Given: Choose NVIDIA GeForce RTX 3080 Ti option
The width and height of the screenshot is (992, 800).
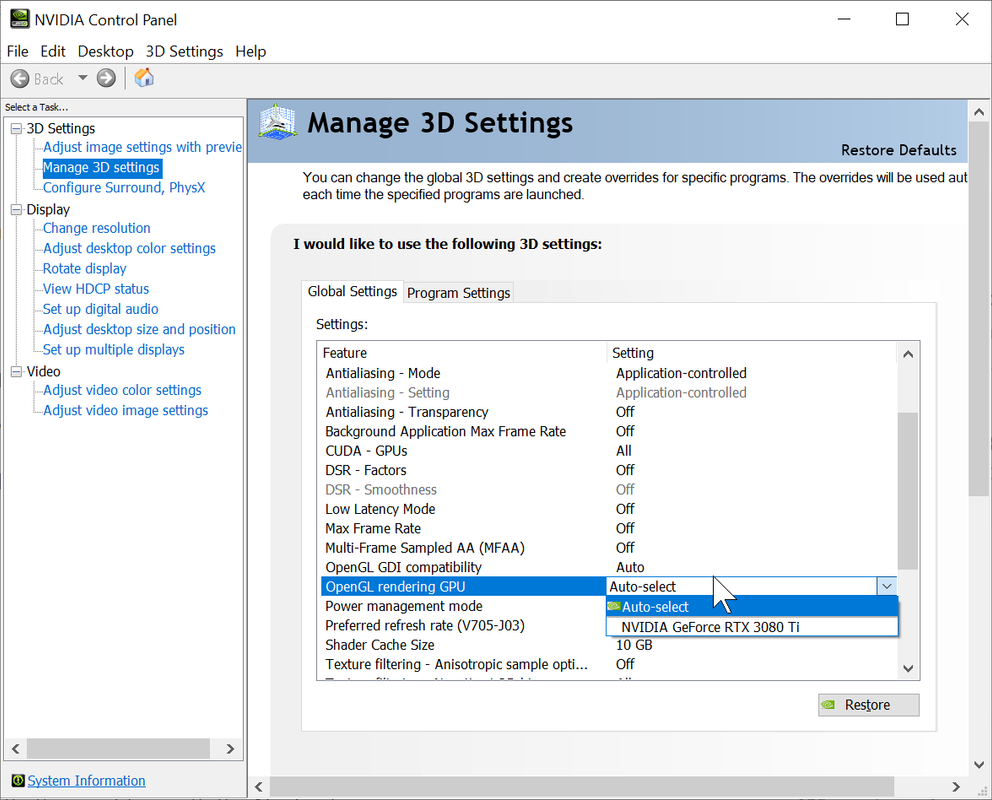Looking at the screenshot, I should [752, 627].
